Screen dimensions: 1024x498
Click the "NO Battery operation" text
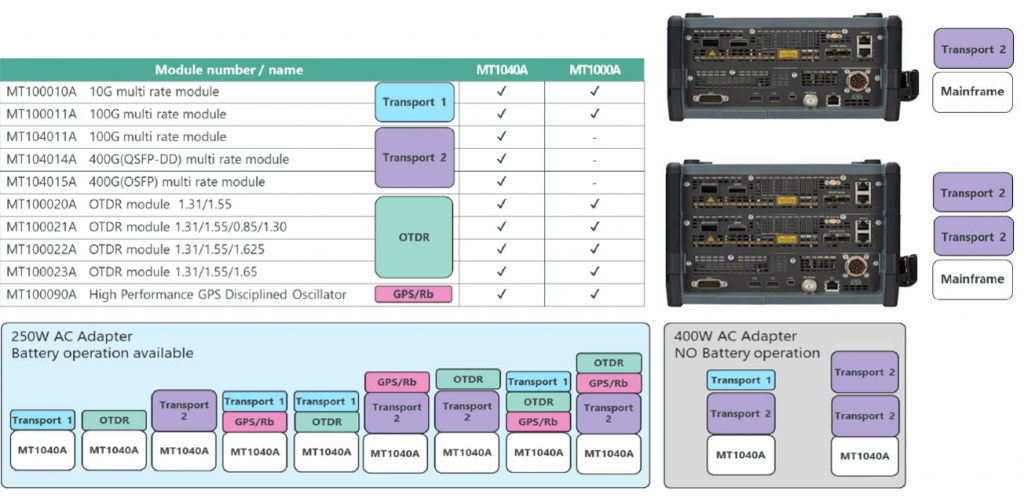coord(747,353)
